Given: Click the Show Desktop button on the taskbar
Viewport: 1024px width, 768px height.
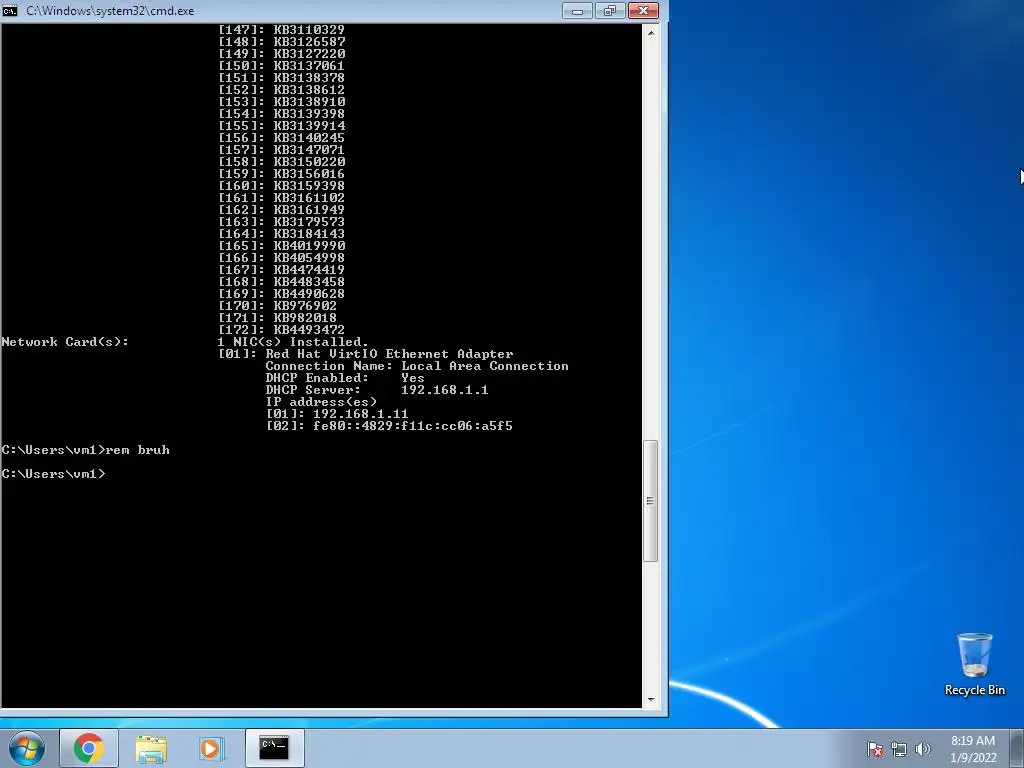Looking at the screenshot, I should [x=1017, y=748].
